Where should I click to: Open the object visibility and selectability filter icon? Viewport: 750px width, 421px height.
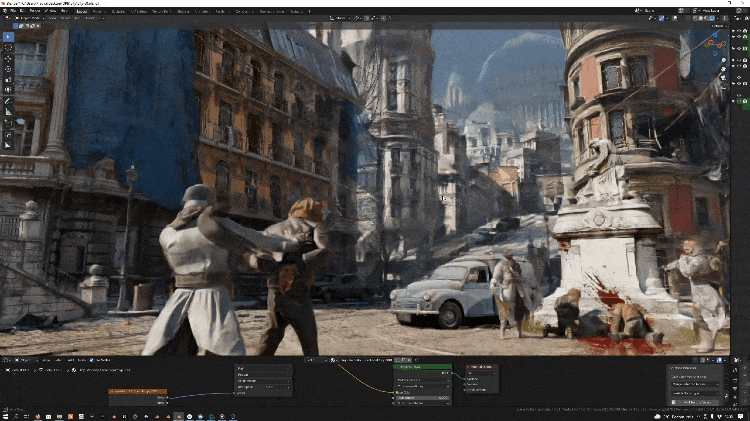point(653,18)
